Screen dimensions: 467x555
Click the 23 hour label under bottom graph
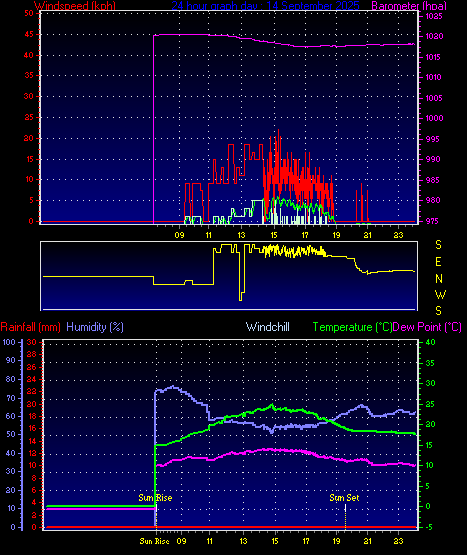click(x=399, y=541)
